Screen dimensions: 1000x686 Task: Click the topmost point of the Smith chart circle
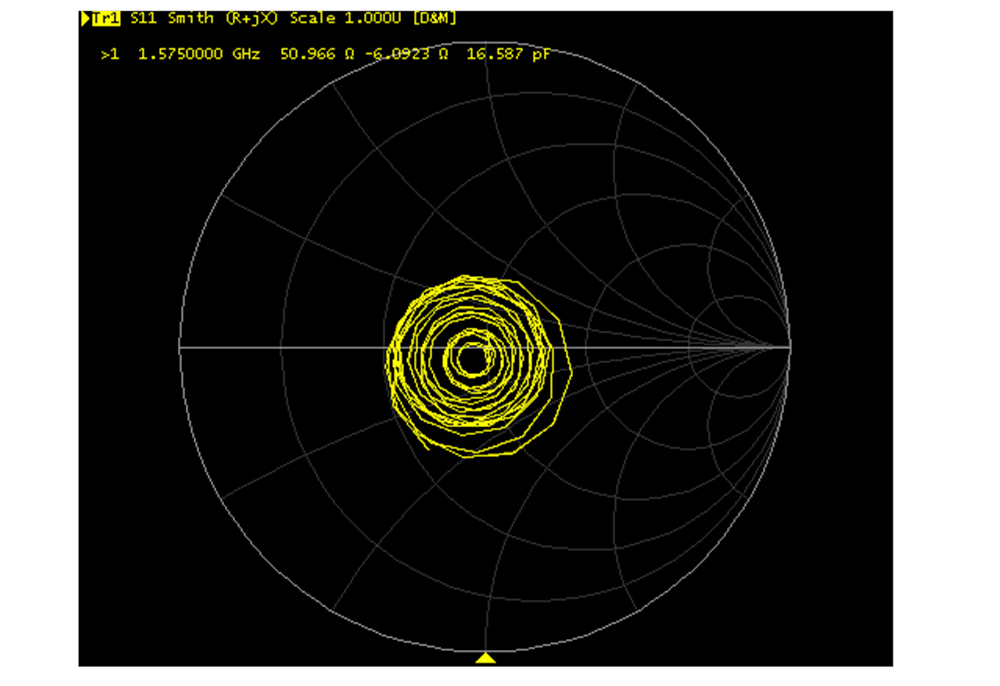(485, 42)
